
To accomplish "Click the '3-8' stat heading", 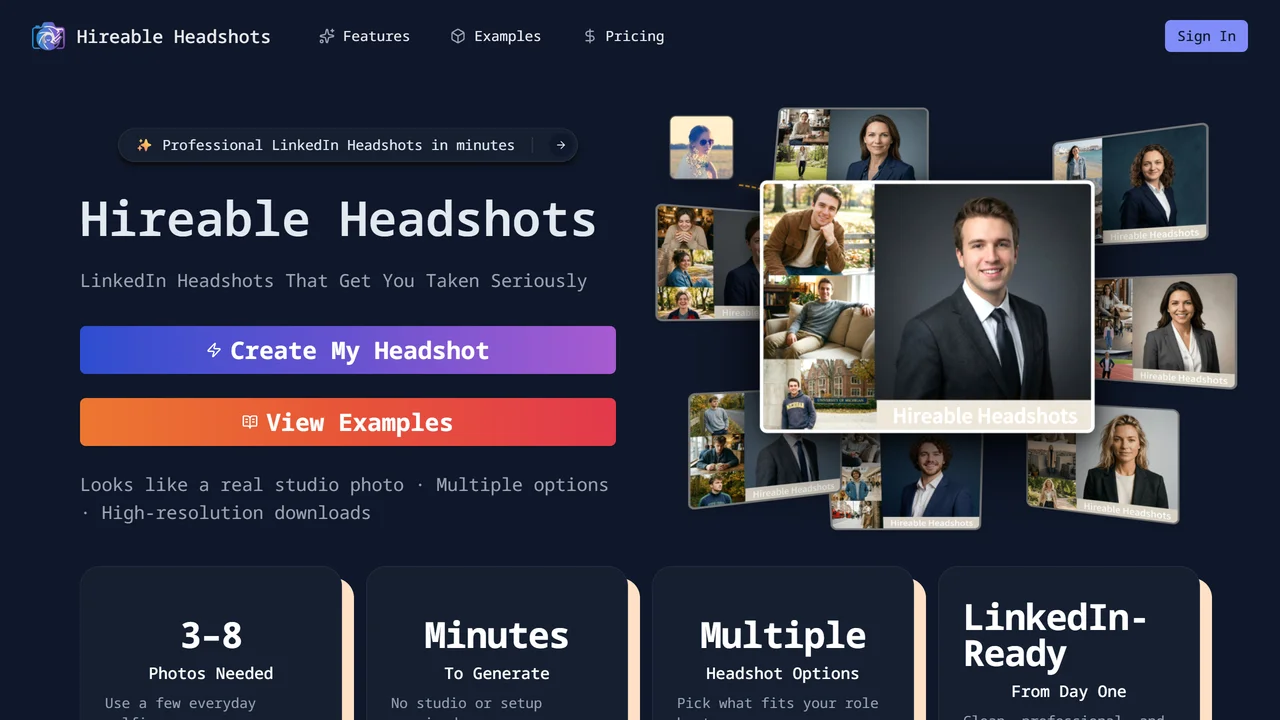I will [x=211, y=635].
